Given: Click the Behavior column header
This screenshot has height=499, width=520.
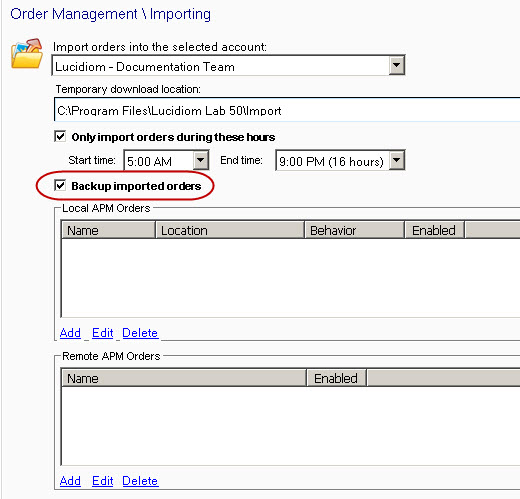Looking at the screenshot, I should coord(354,230).
